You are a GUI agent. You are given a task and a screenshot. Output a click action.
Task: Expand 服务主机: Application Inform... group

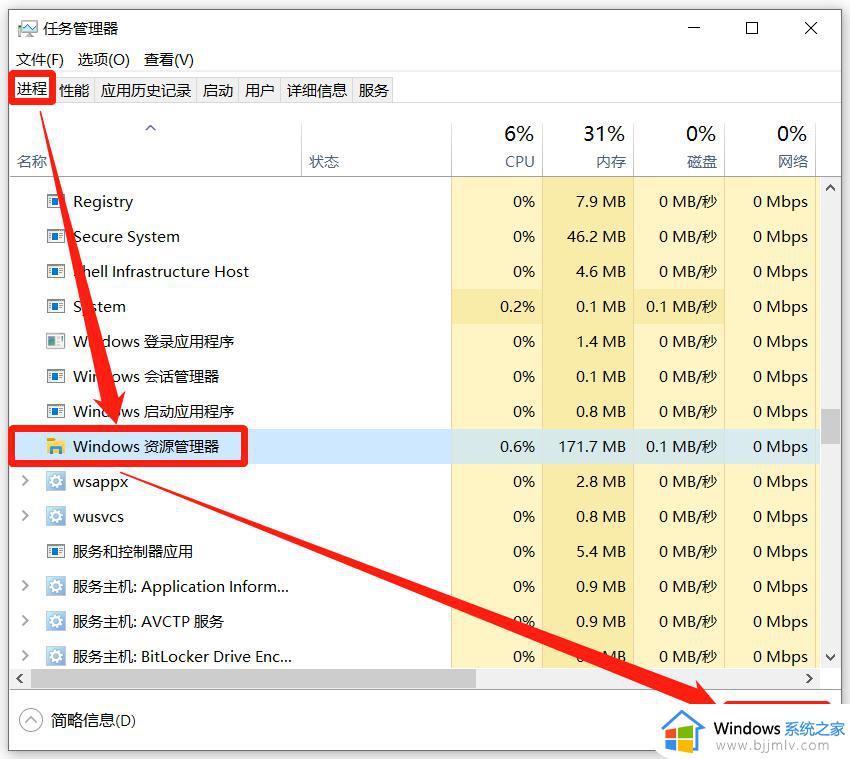click(x=25, y=586)
